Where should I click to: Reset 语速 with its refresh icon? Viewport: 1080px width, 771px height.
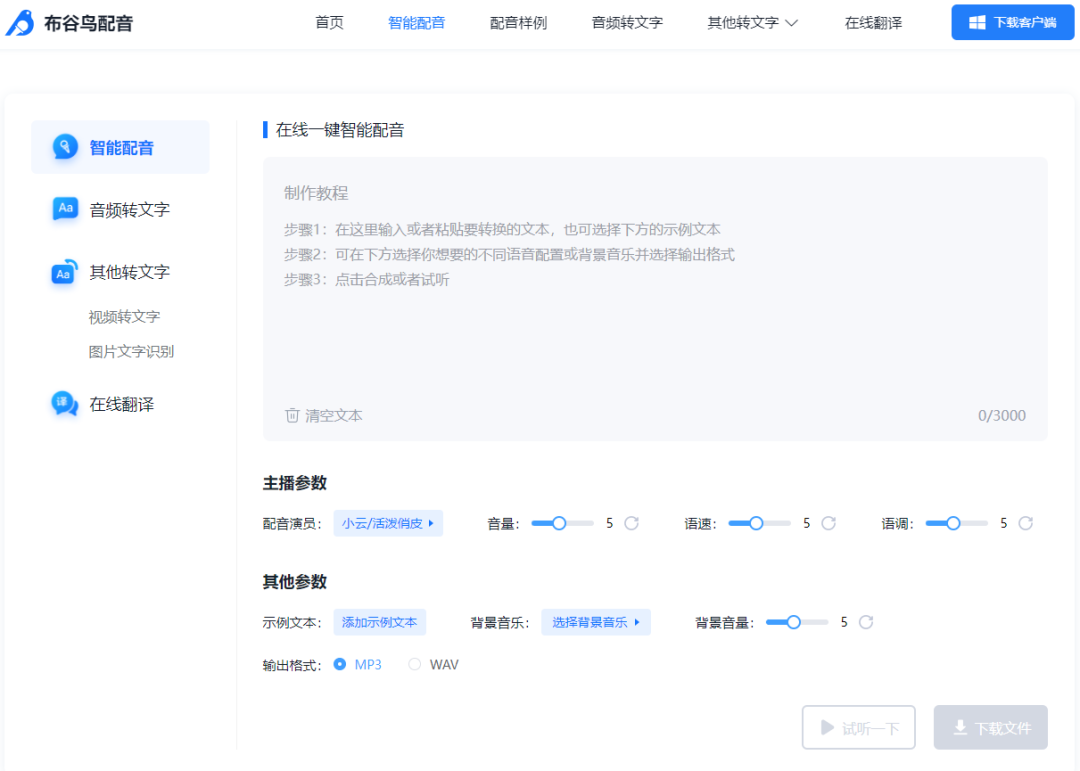829,524
